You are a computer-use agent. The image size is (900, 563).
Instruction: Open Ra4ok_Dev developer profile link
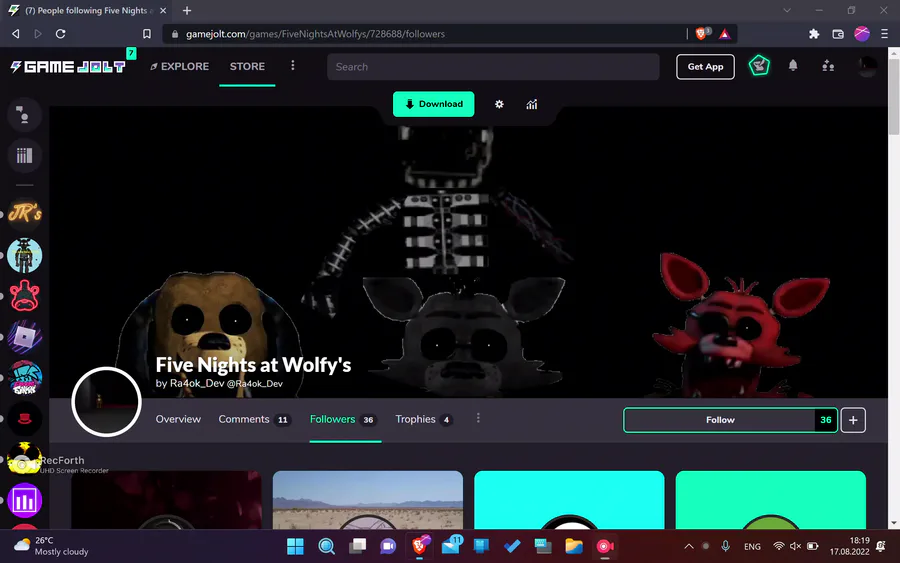pyautogui.click(x=219, y=383)
